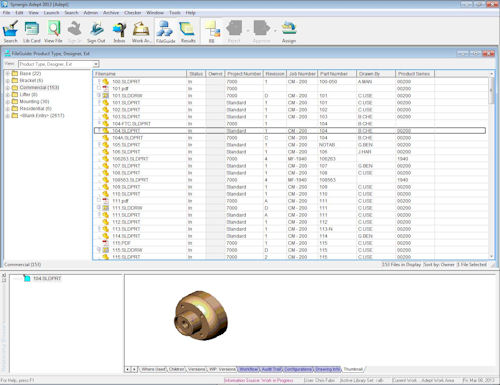Expand the Mounting tree node
The height and width of the screenshot is (385, 500).
[x=8, y=102]
